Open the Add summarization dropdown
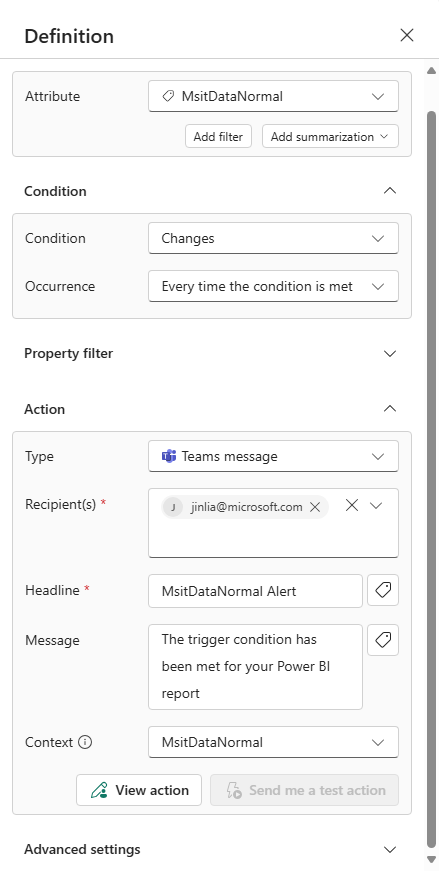Viewport: 439px width, 871px height. (x=330, y=137)
